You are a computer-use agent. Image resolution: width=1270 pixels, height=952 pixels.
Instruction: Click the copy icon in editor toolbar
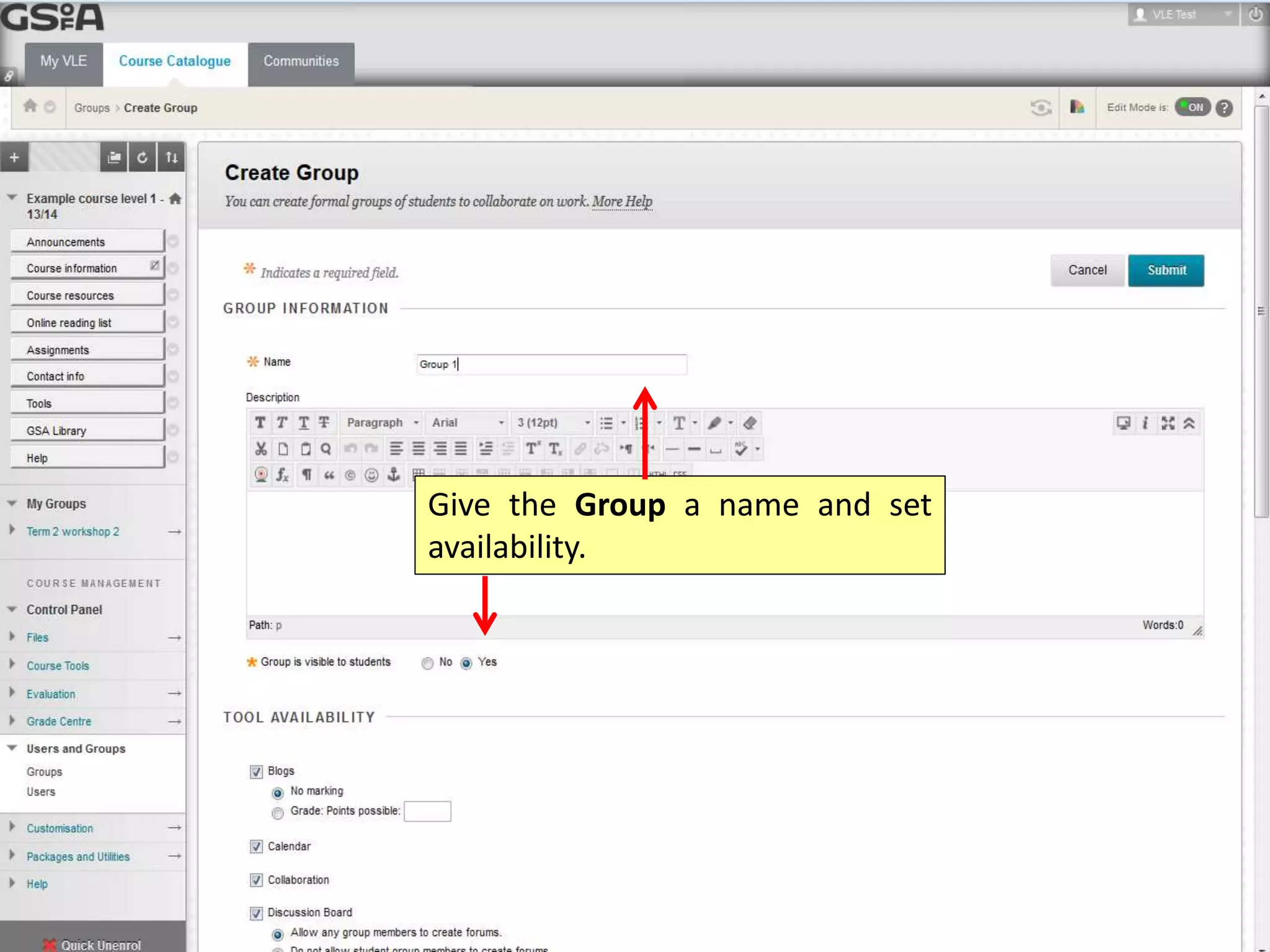(283, 449)
